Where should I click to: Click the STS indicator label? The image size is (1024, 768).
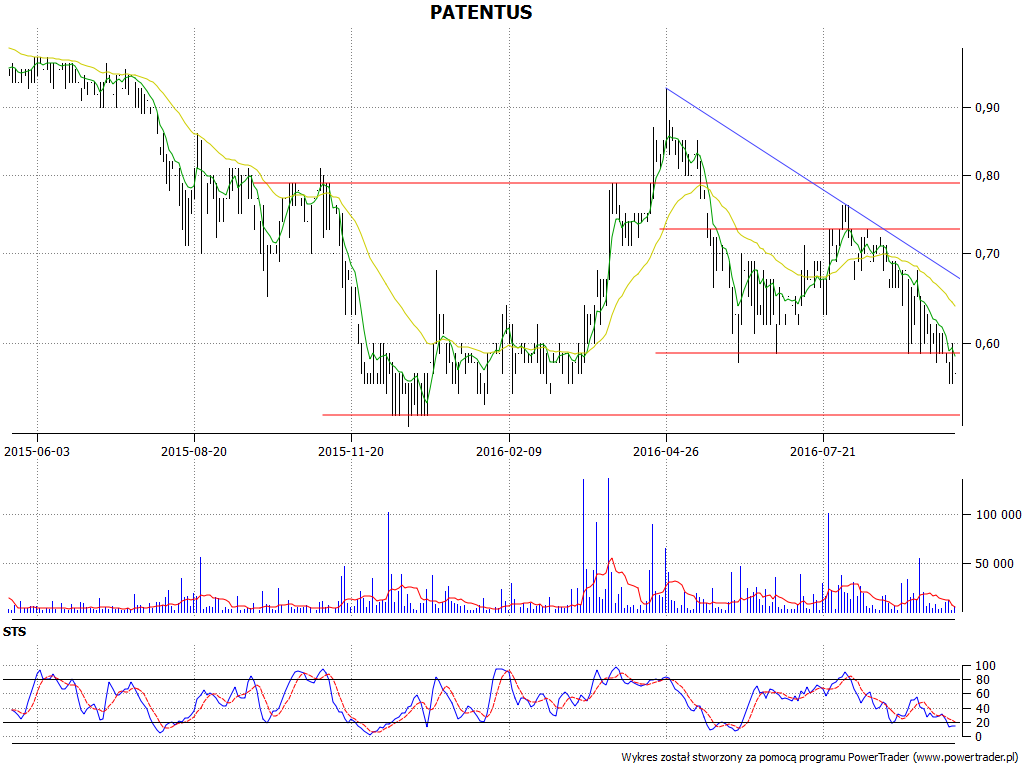click(x=14, y=632)
